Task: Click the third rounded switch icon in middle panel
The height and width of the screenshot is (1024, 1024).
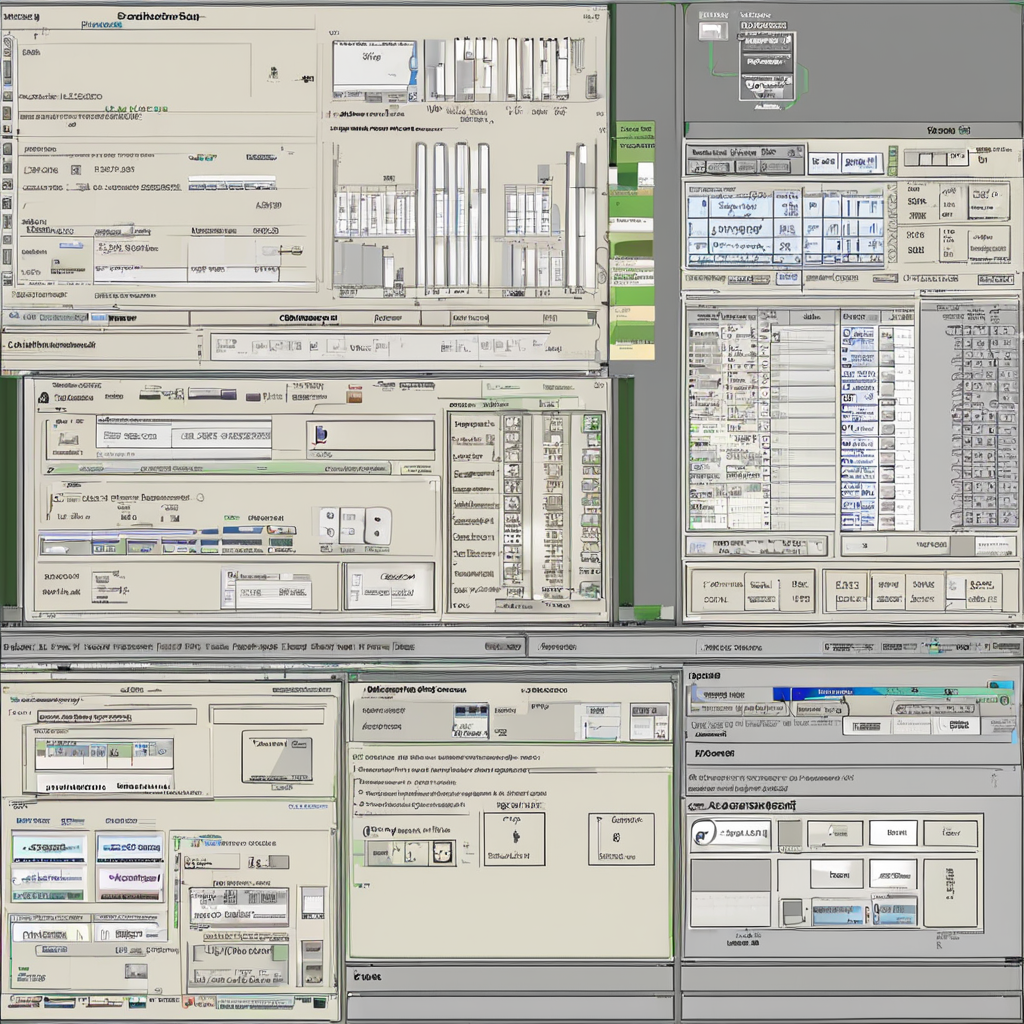Action: pyautogui.click(x=377, y=525)
